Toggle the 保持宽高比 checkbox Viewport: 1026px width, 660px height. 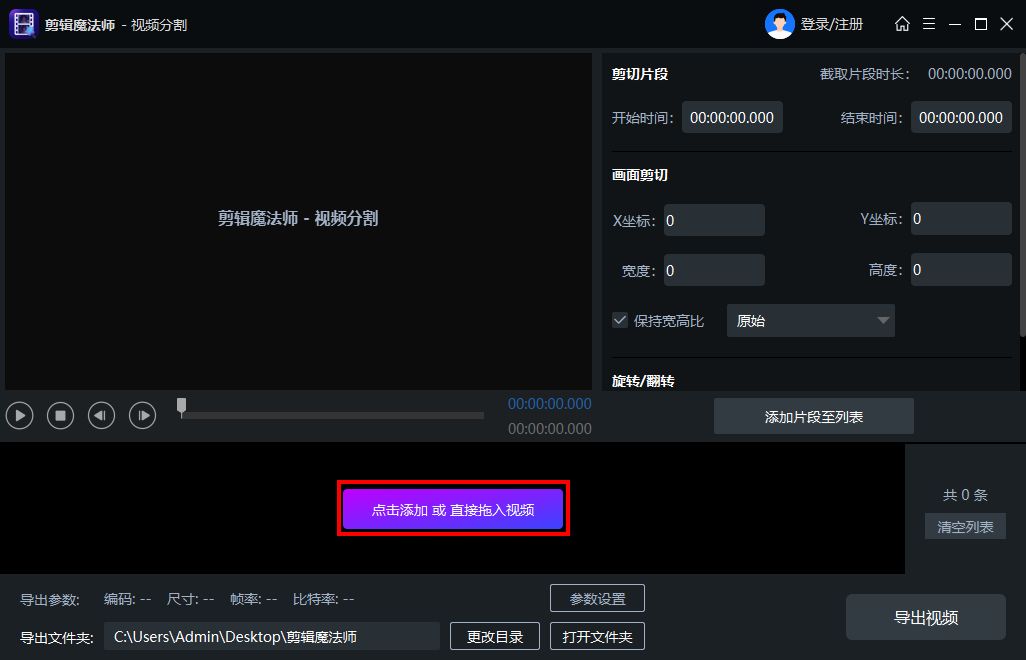(620, 321)
